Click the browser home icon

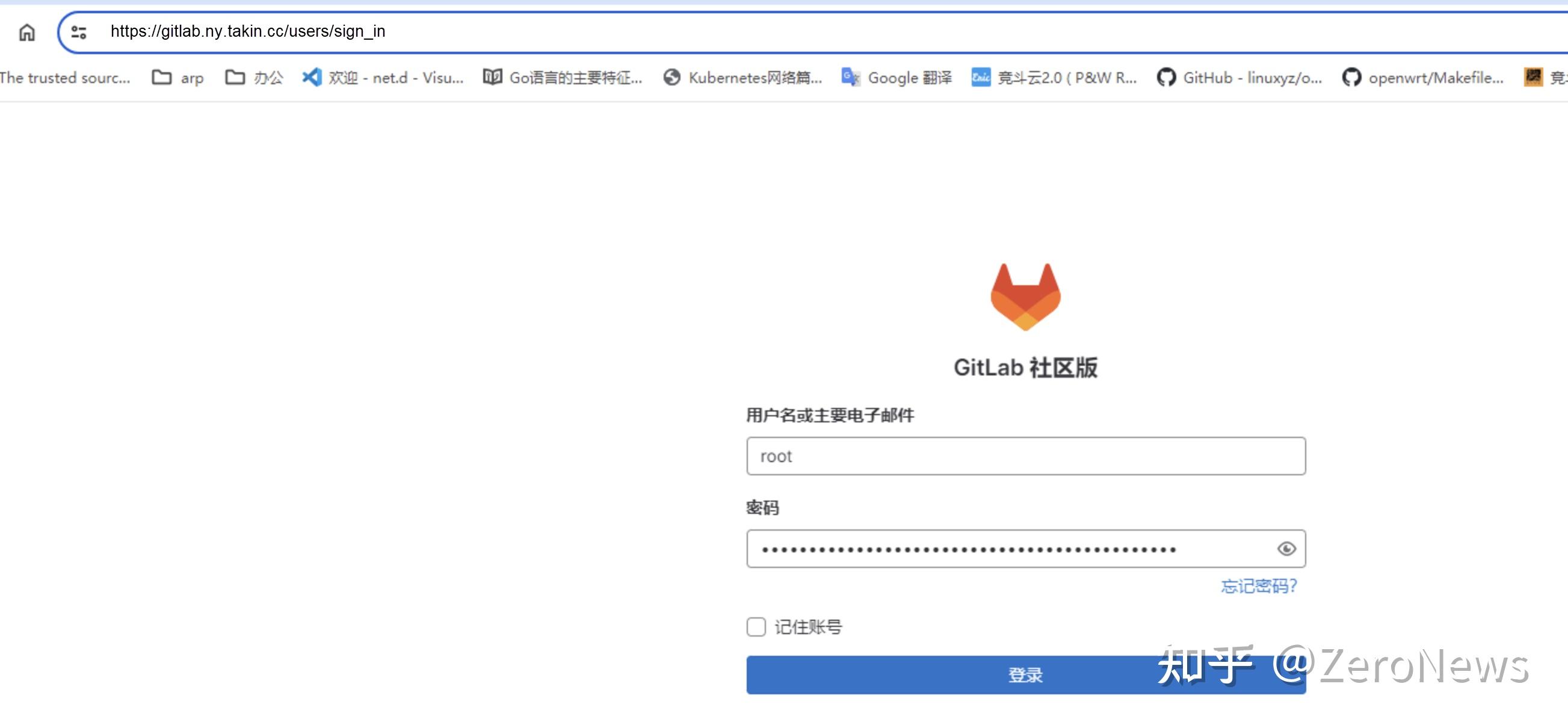pyautogui.click(x=27, y=32)
